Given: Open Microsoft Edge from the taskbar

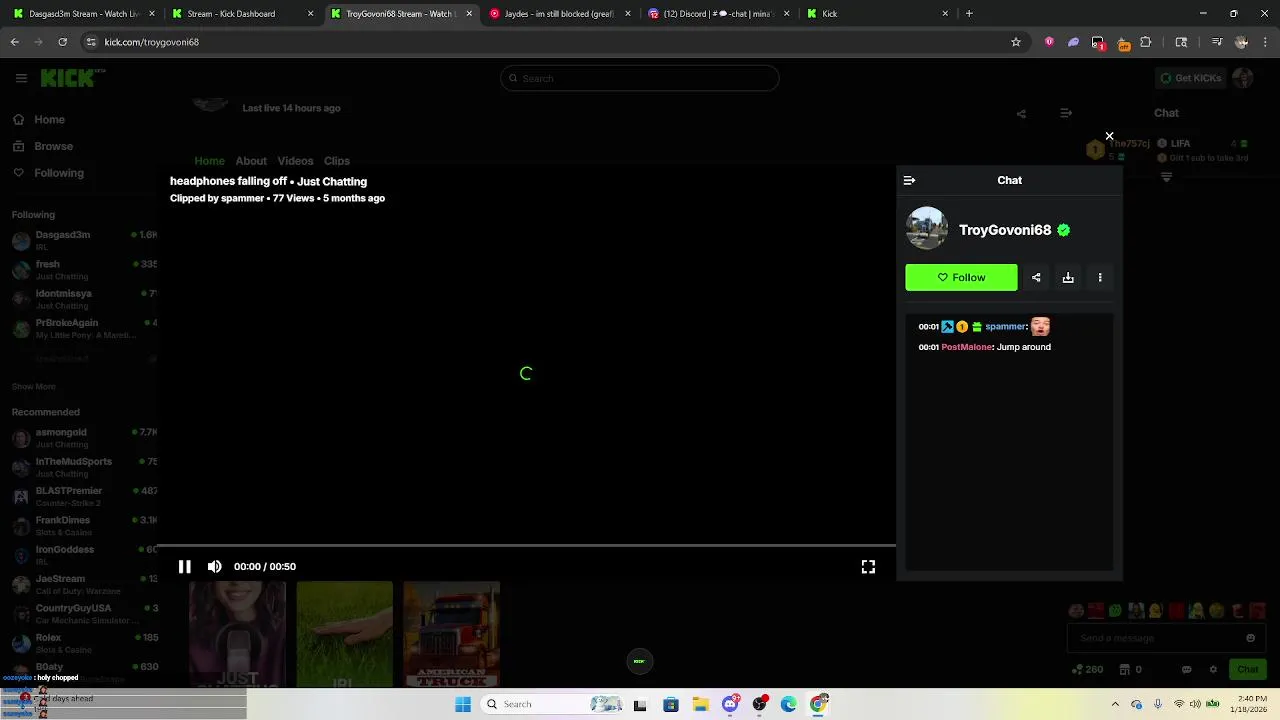Looking at the screenshot, I should [x=789, y=704].
